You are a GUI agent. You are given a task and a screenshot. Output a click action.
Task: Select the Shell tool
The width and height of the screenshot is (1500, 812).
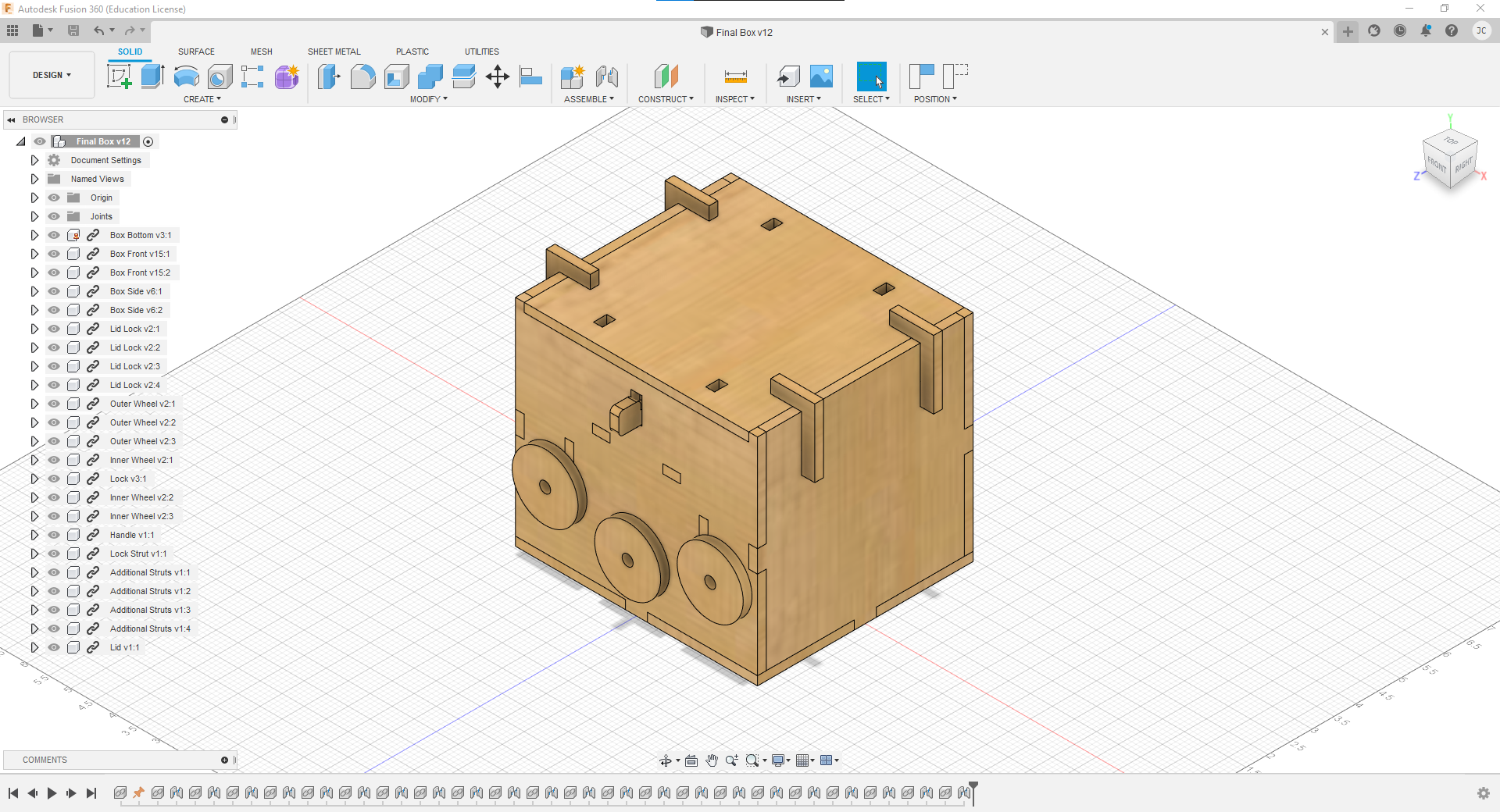[396, 77]
